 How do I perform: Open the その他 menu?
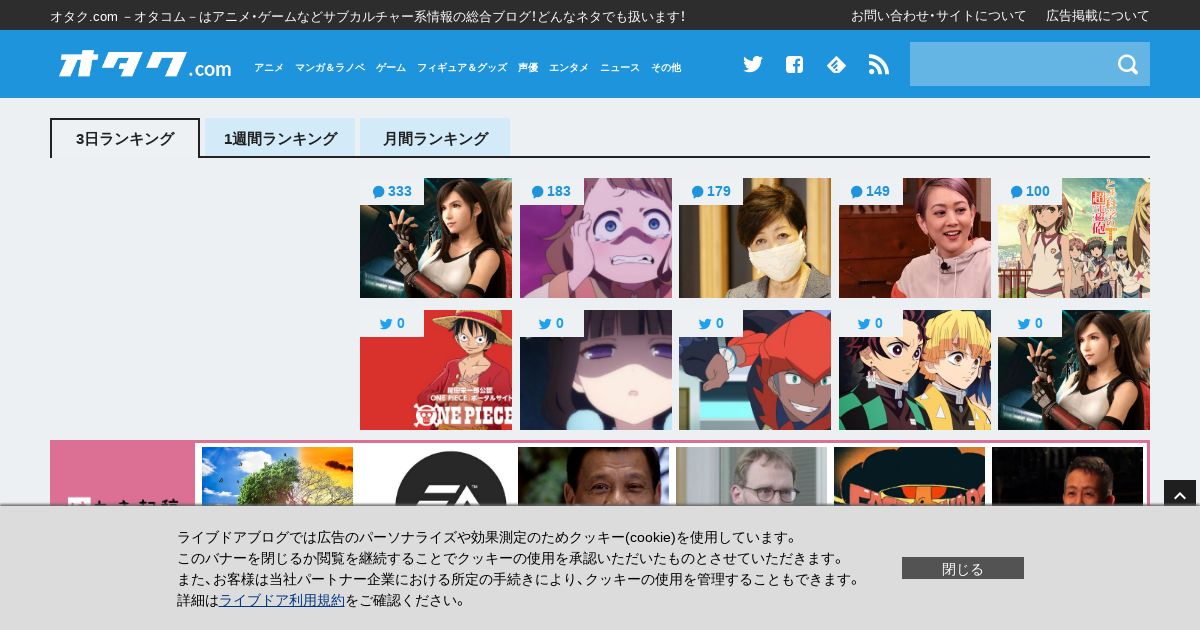(x=666, y=67)
